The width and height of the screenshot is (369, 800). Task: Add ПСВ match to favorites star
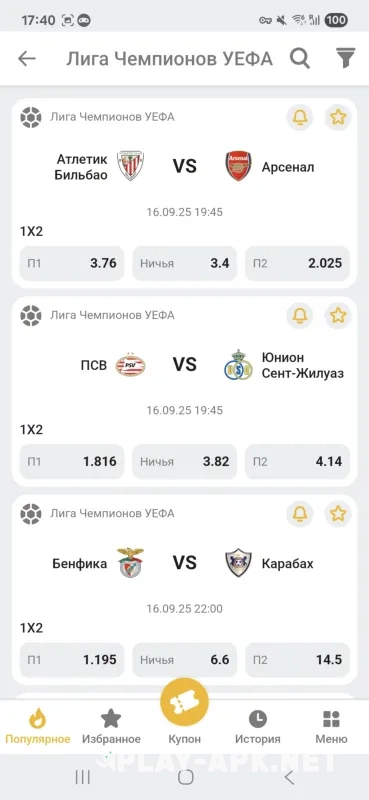pos(338,315)
